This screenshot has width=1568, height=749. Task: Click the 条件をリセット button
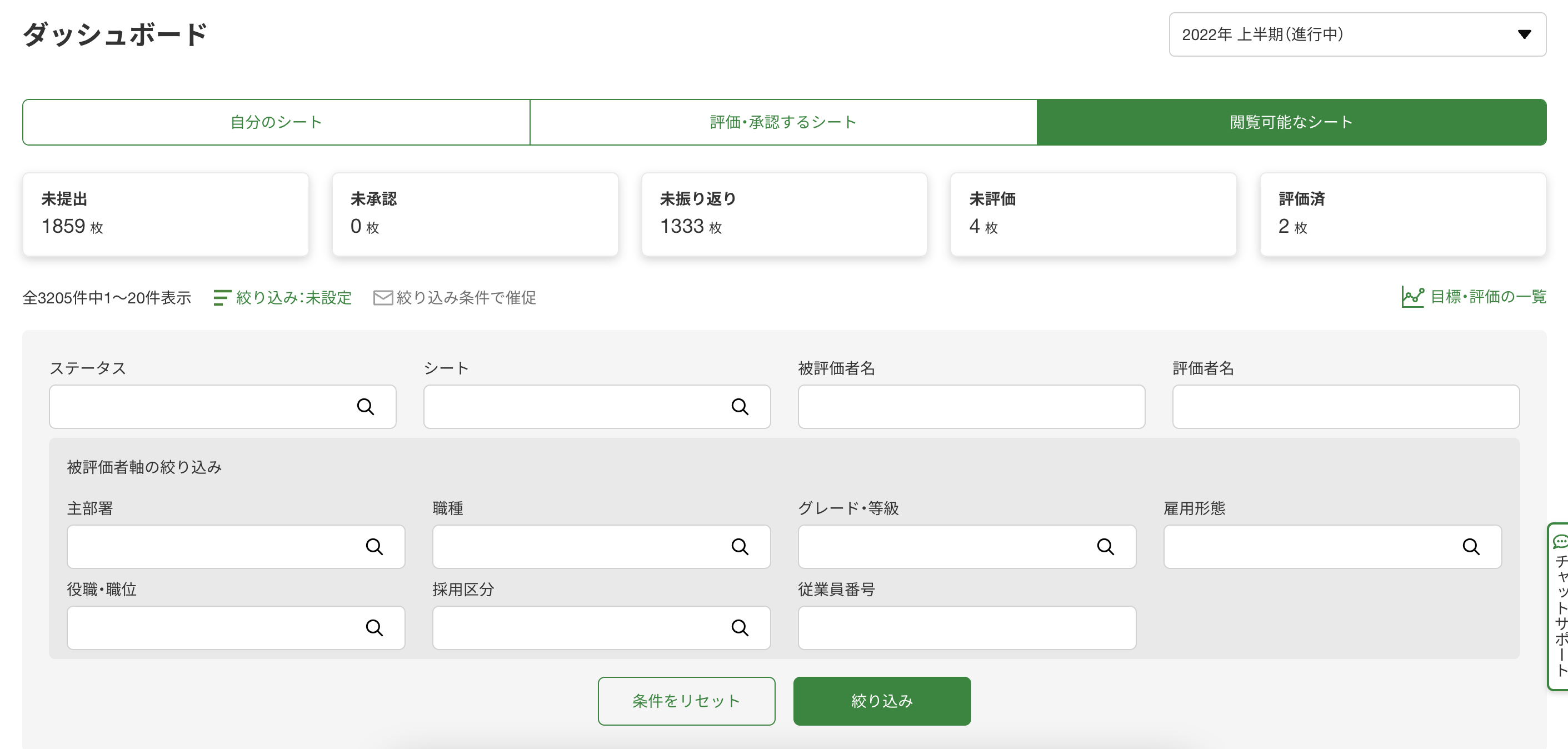tap(686, 701)
